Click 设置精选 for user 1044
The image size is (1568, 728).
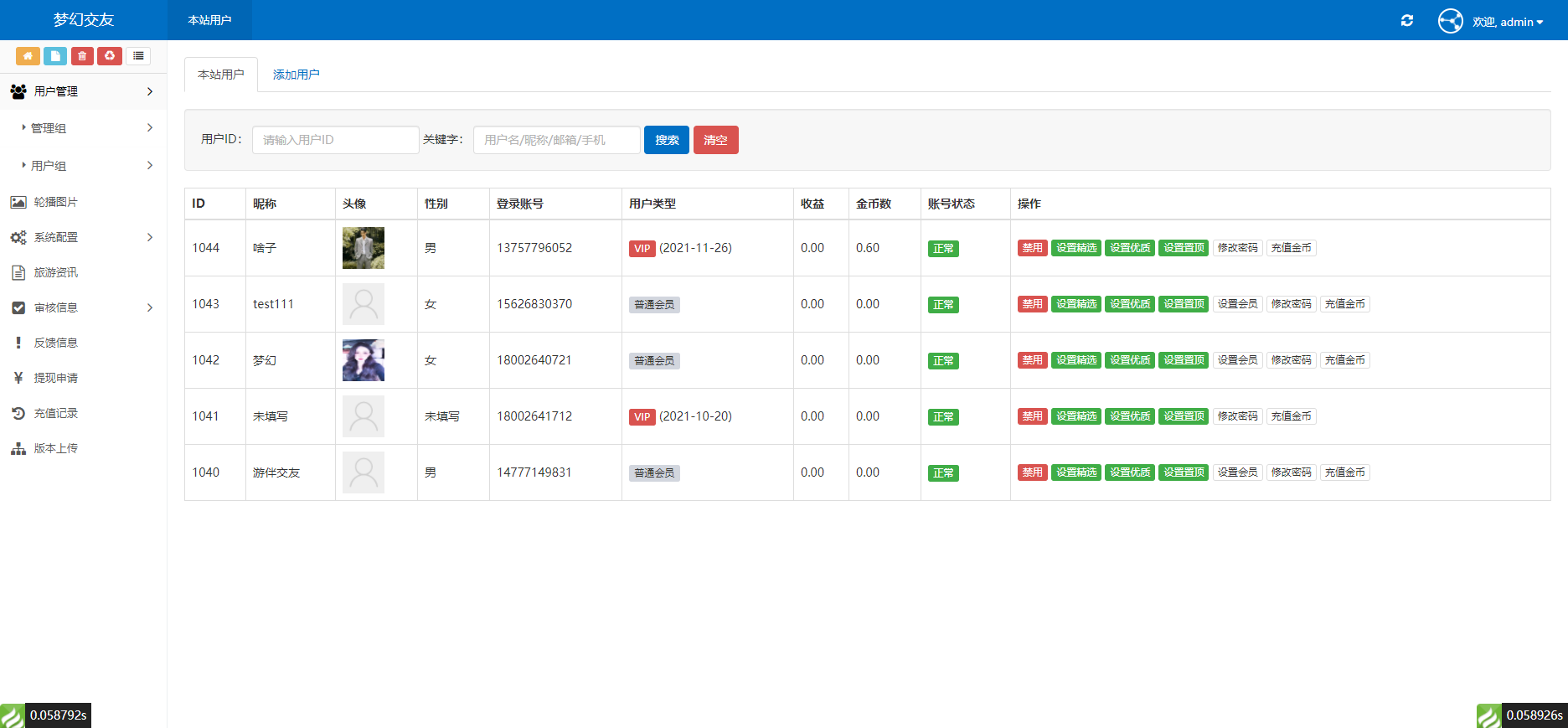tap(1076, 248)
